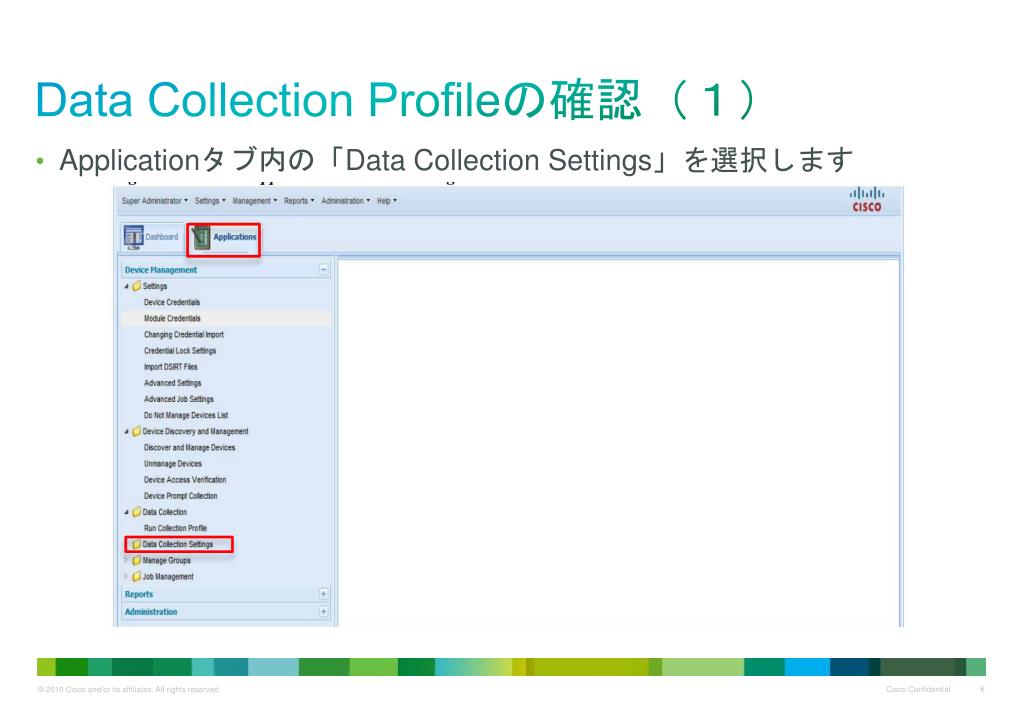This screenshot has height=708, width=1023.
Task: Switch to the Applications tab label
Action: (x=235, y=237)
